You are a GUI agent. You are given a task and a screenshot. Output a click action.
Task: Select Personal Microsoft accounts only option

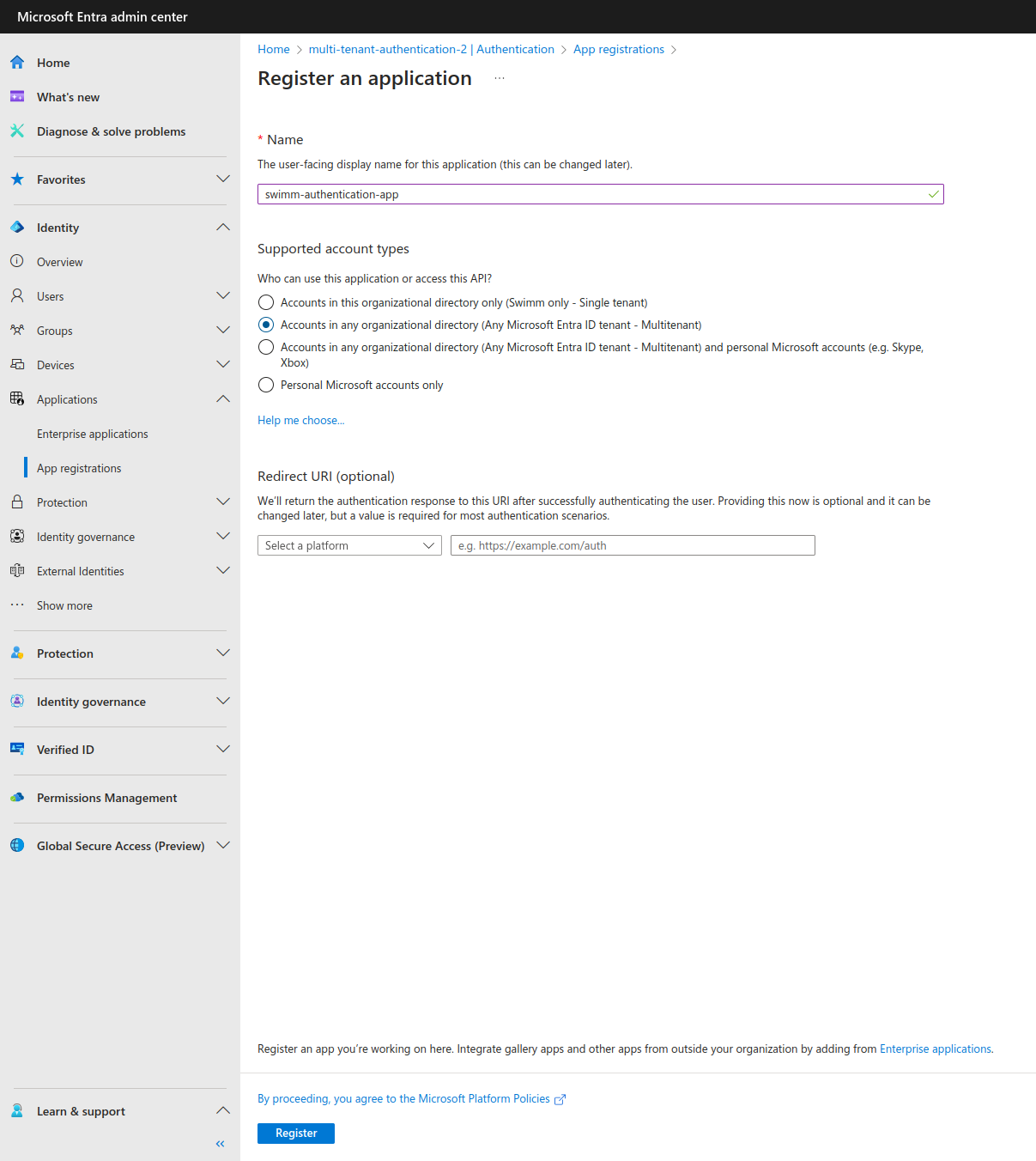tap(266, 385)
